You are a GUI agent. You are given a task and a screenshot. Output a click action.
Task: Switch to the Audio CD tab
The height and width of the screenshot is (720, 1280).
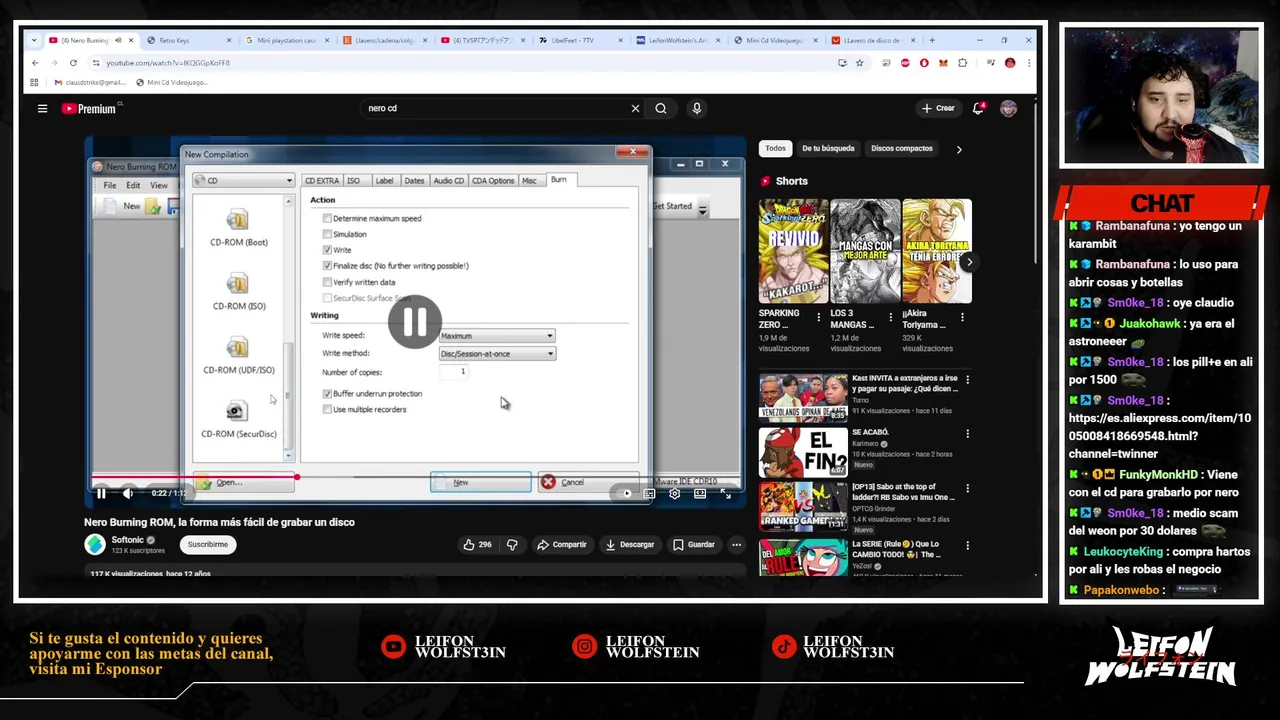coord(448,181)
